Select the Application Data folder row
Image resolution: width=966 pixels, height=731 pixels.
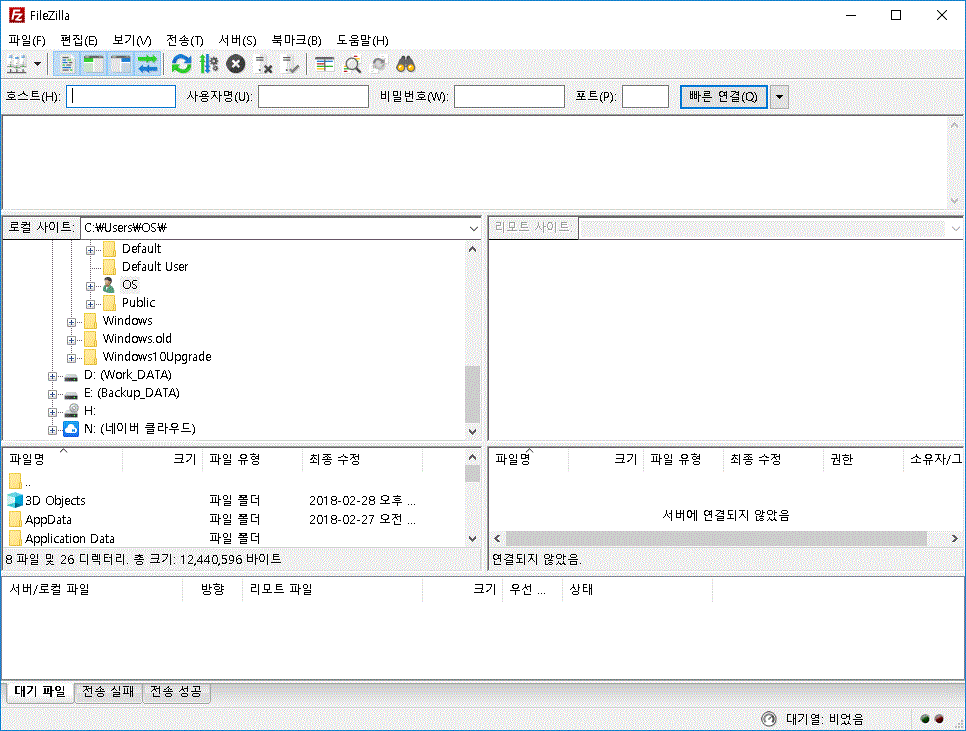tap(233, 539)
